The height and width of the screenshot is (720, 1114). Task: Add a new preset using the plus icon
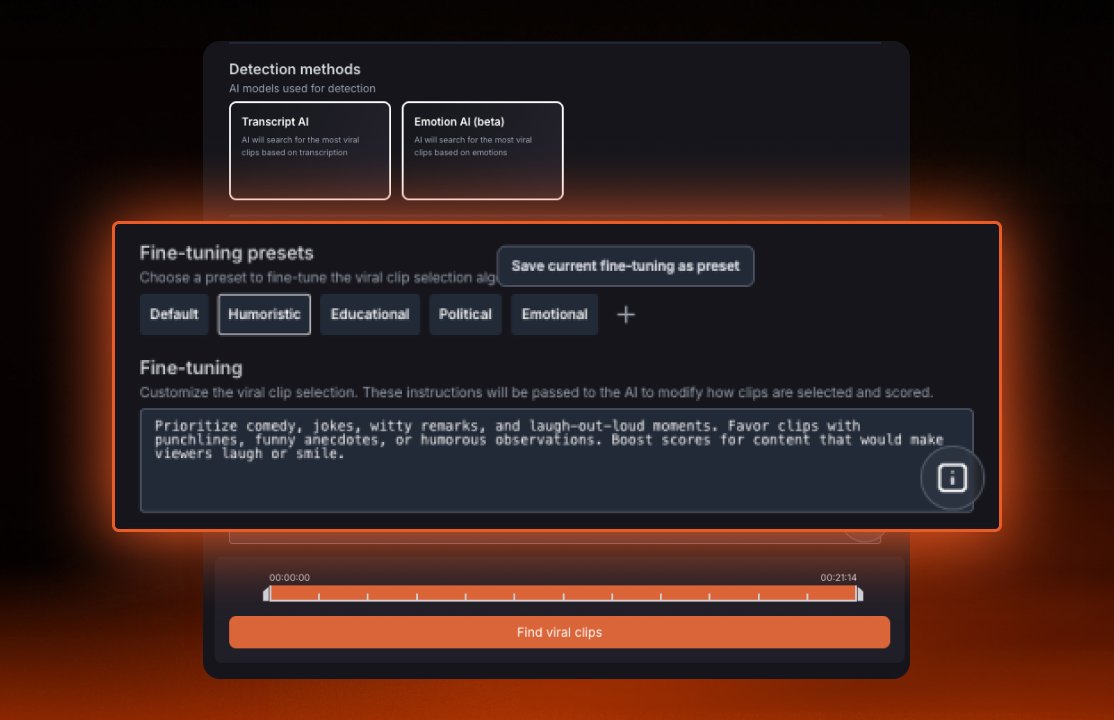pyautogui.click(x=625, y=314)
